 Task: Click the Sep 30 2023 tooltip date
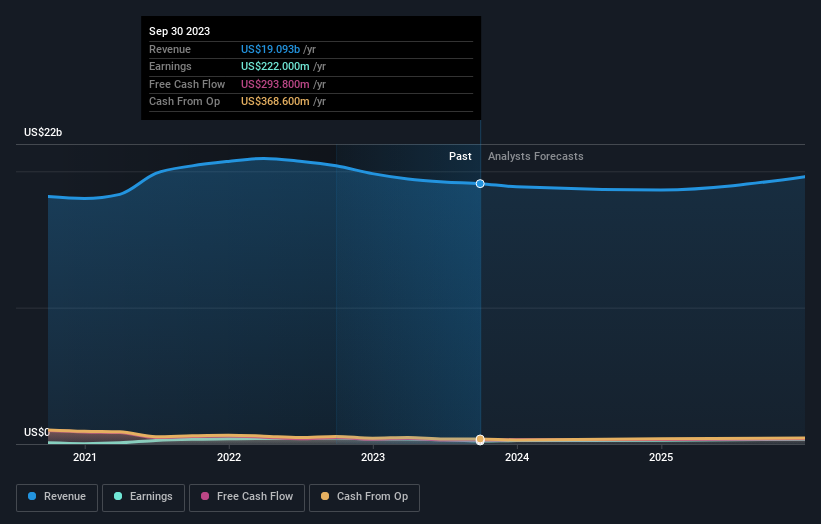click(180, 31)
